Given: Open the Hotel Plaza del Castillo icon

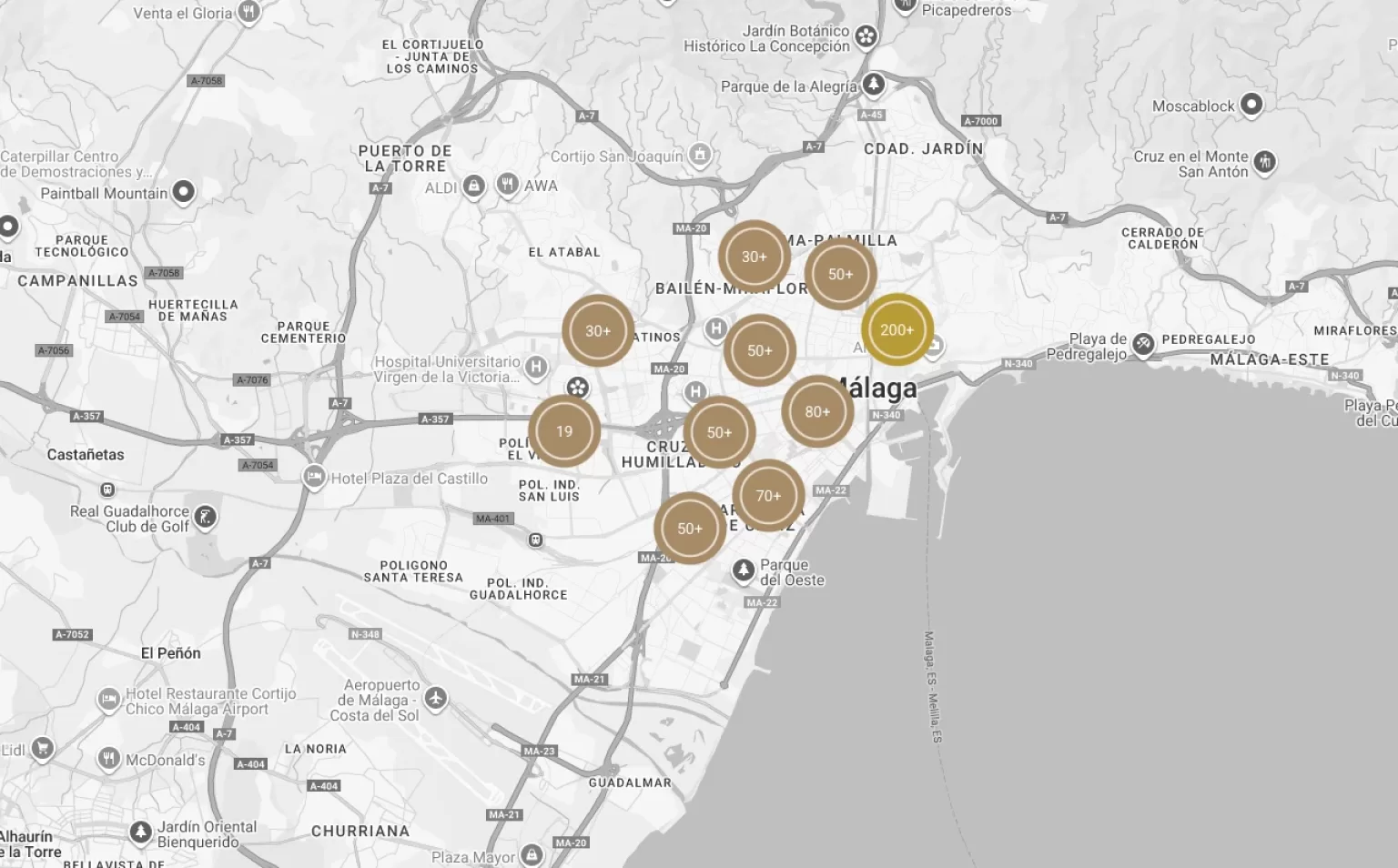Looking at the screenshot, I should [314, 477].
